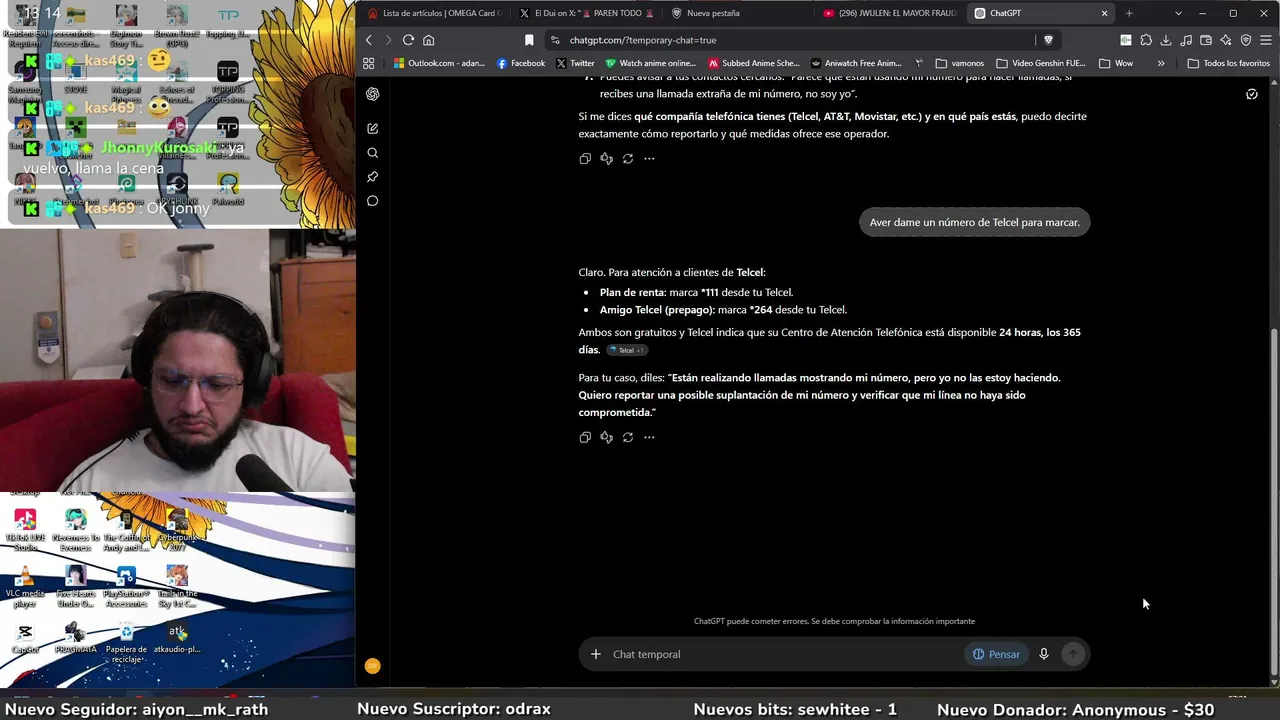
Task: Switch to the El Dui on X tab
Action: click(x=586, y=13)
